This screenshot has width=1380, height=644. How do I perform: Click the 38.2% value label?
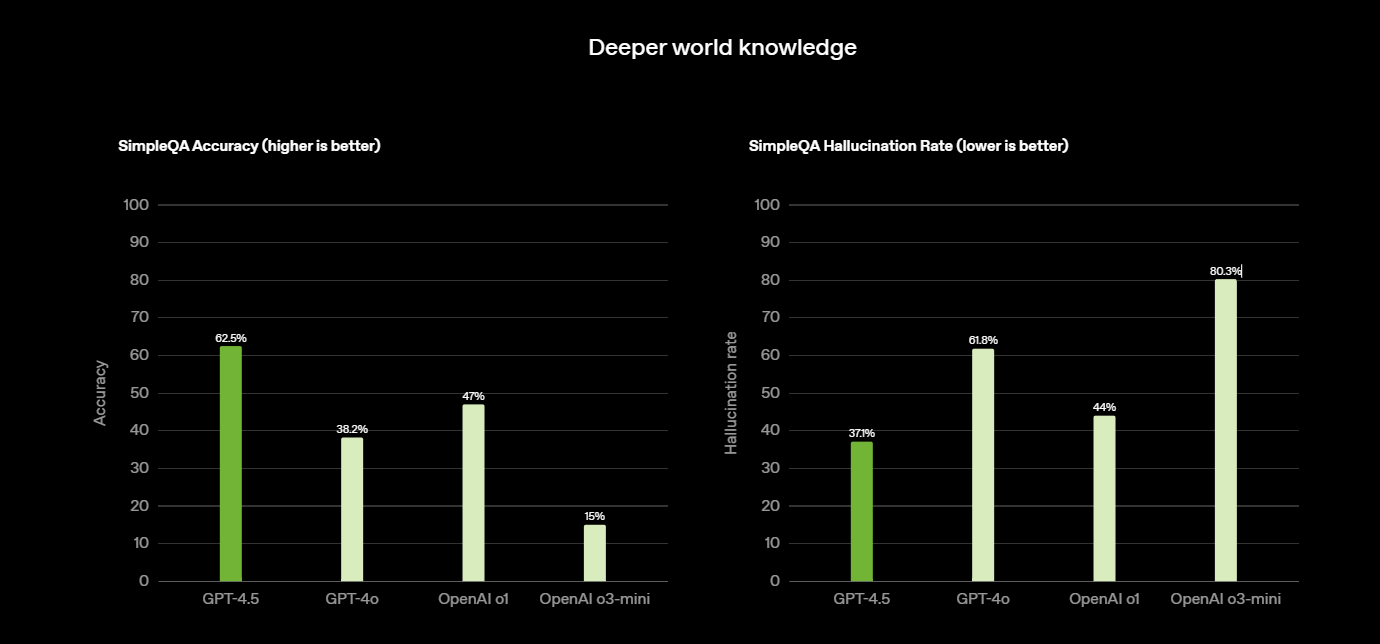352,429
